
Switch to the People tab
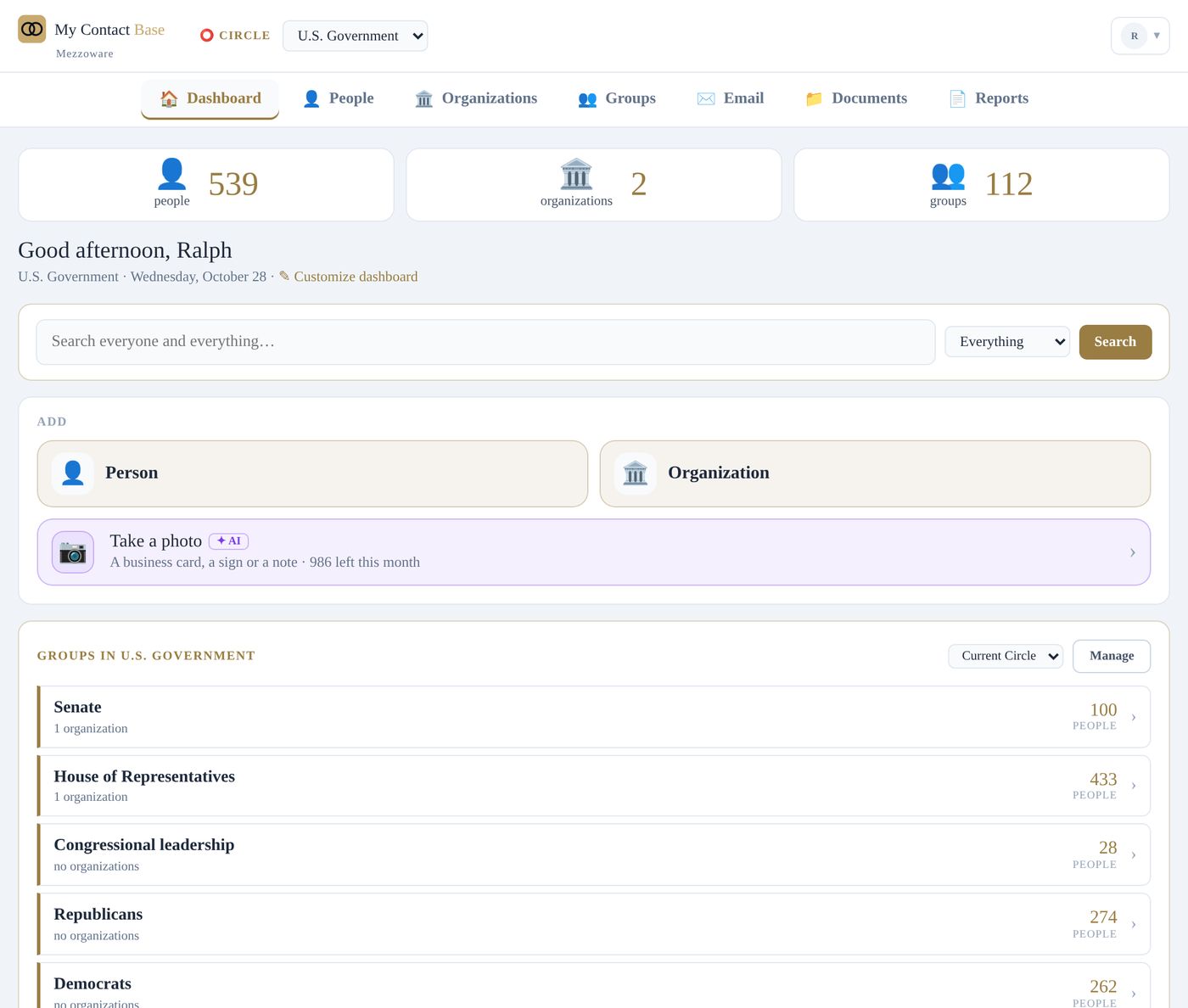click(x=338, y=98)
